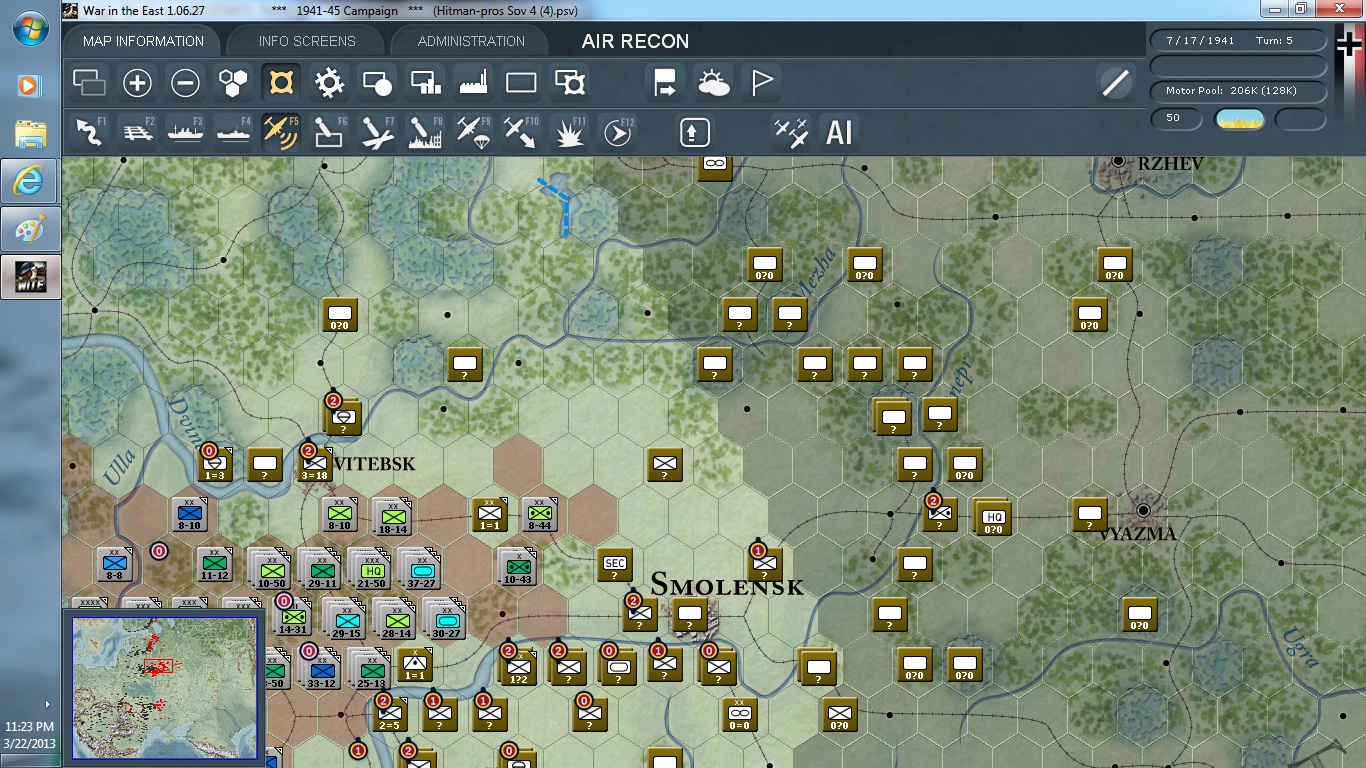The width and height of the screenshot is (1366, 768).
Task: Click the WITE game taskbar icon
Action: 30,276
